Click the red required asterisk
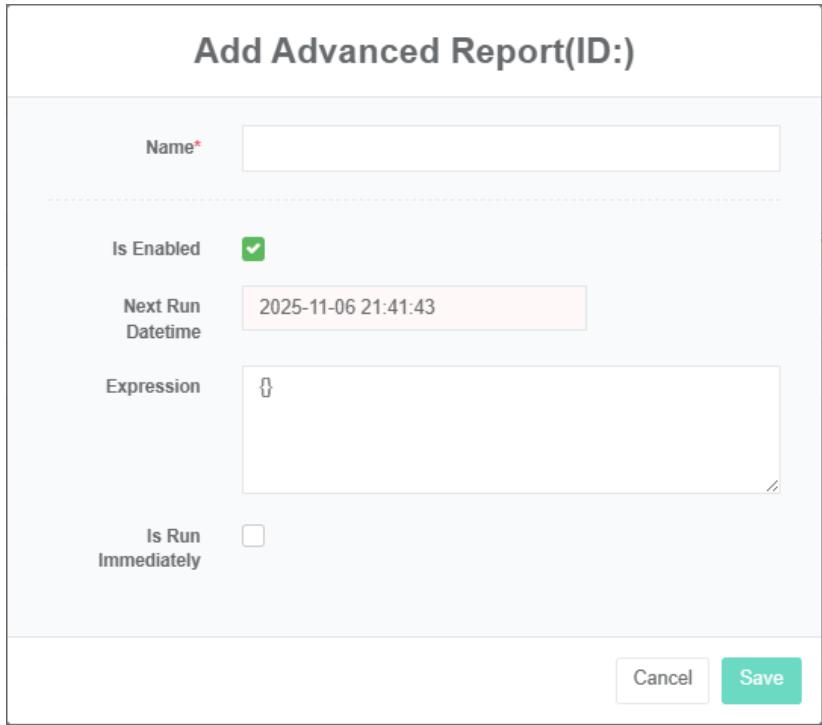This screenshot has width=822, height=725. [x=198, y=147]
